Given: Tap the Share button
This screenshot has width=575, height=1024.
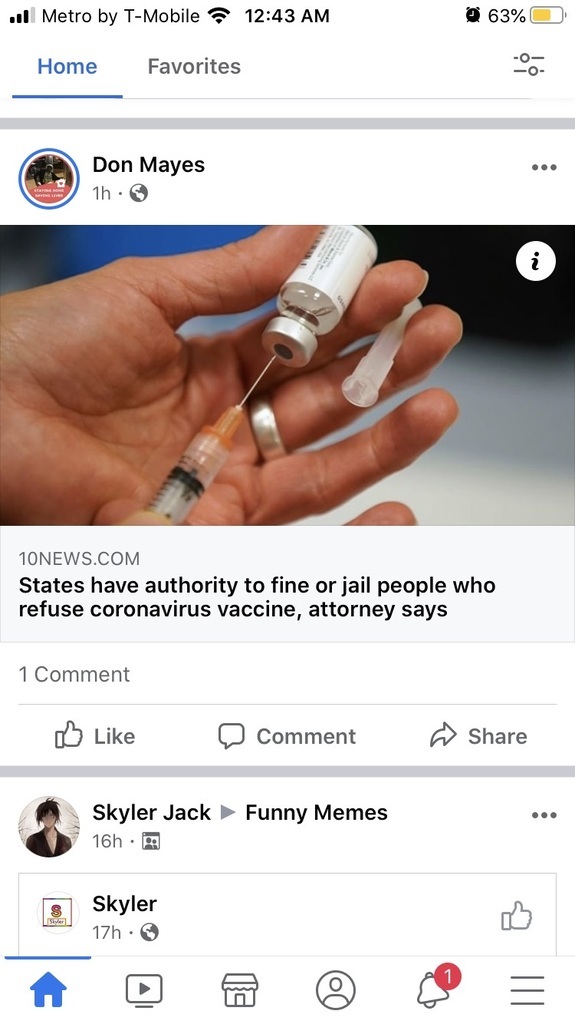Looking at the screenshot, I should (478, 736).
